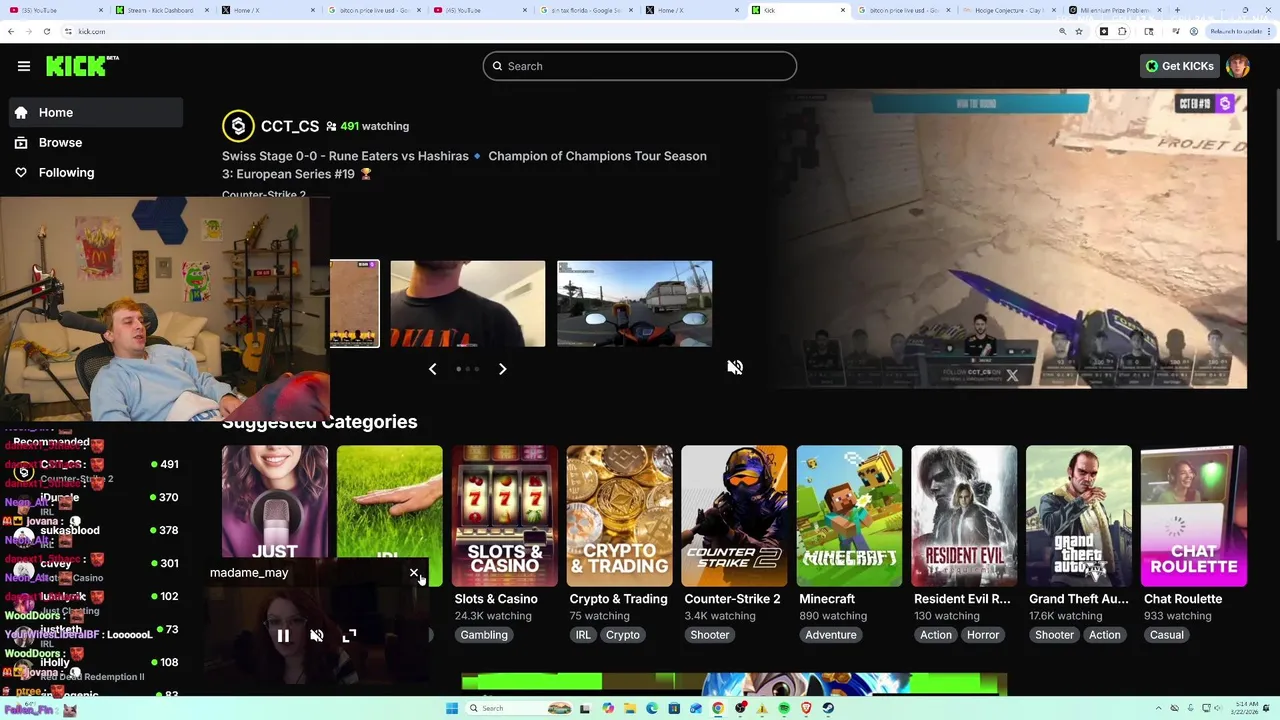Select the black t-shirt stream thumbnail
Screen dimensions: 1280x720
click(x=468, y=304)
